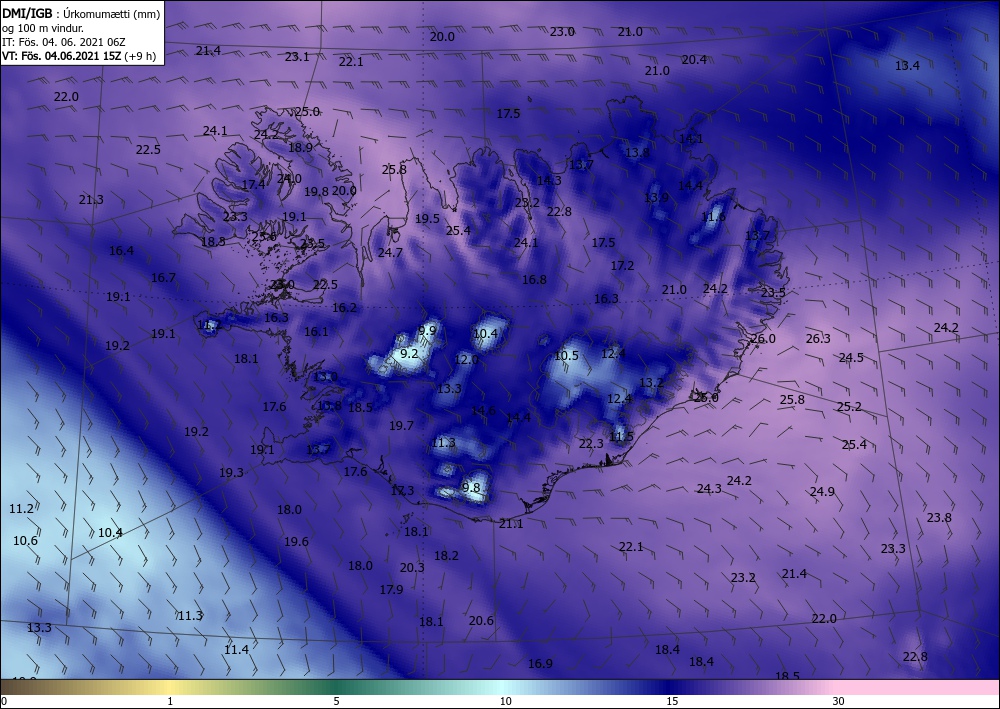Click the colour scale label '10'
The width and height of the screenshot is (1000, 709).
(505, 701)
